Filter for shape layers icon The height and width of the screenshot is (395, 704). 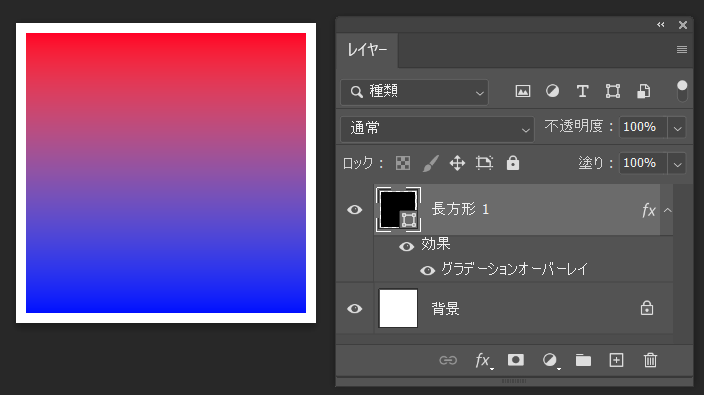tap(613, 91)
